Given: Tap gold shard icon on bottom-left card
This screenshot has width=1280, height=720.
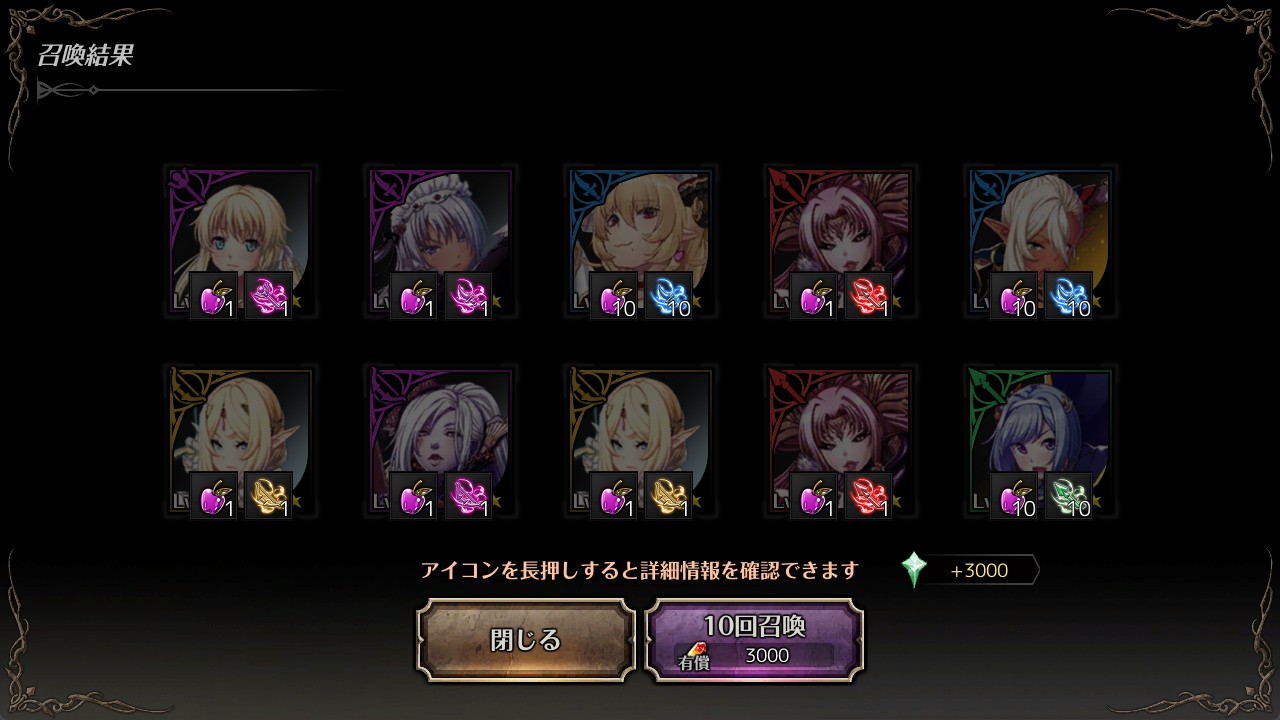Looking at the screenshot, I should pyautogui.click(x=268, y=495).
